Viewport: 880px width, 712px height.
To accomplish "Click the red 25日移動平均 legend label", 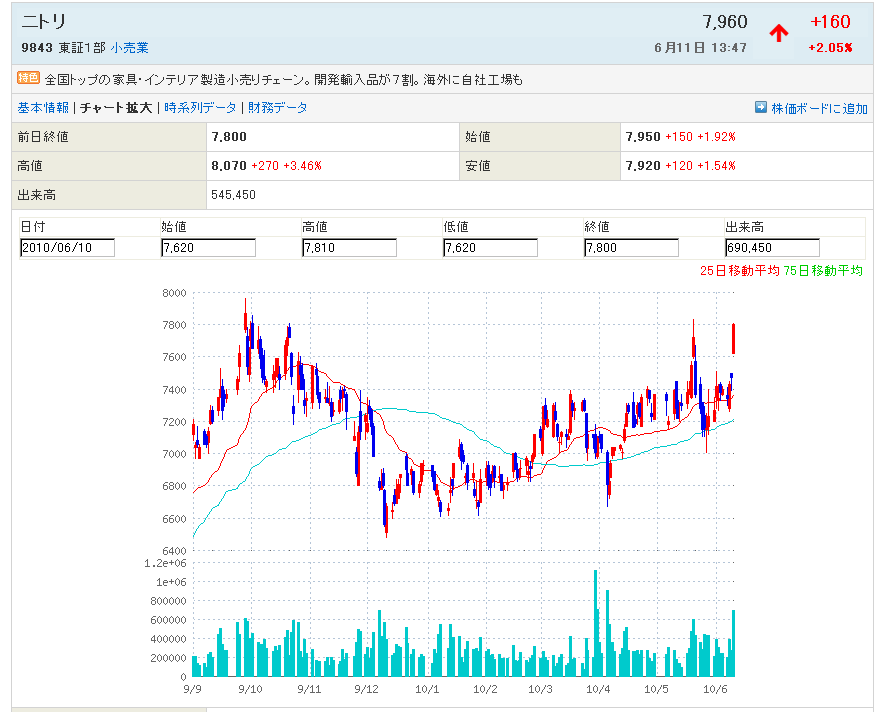I will pyautogui.click(x=739, y=270).
